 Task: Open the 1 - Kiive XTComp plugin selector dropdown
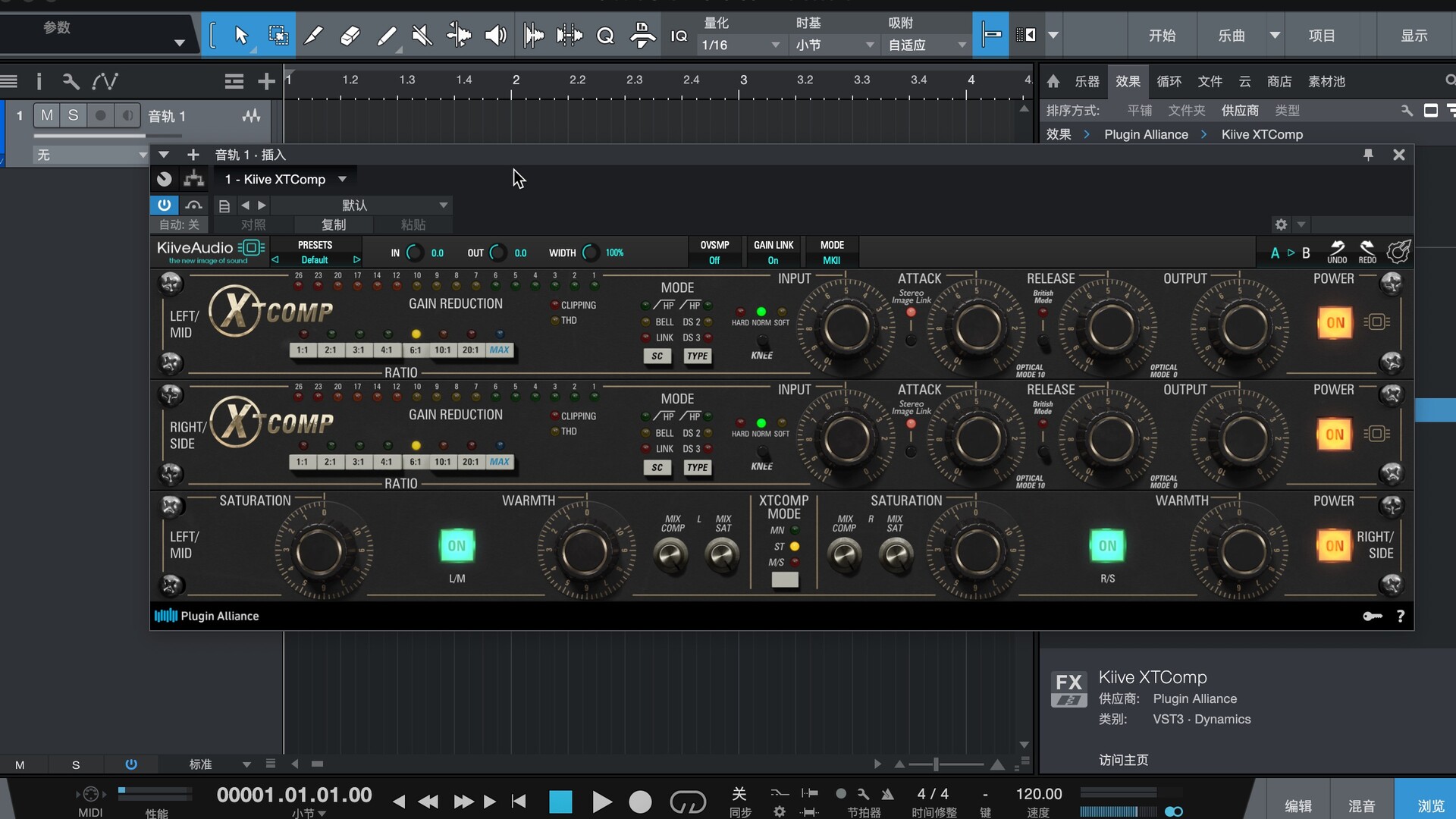pyautogui.click(x=285, y=179)
